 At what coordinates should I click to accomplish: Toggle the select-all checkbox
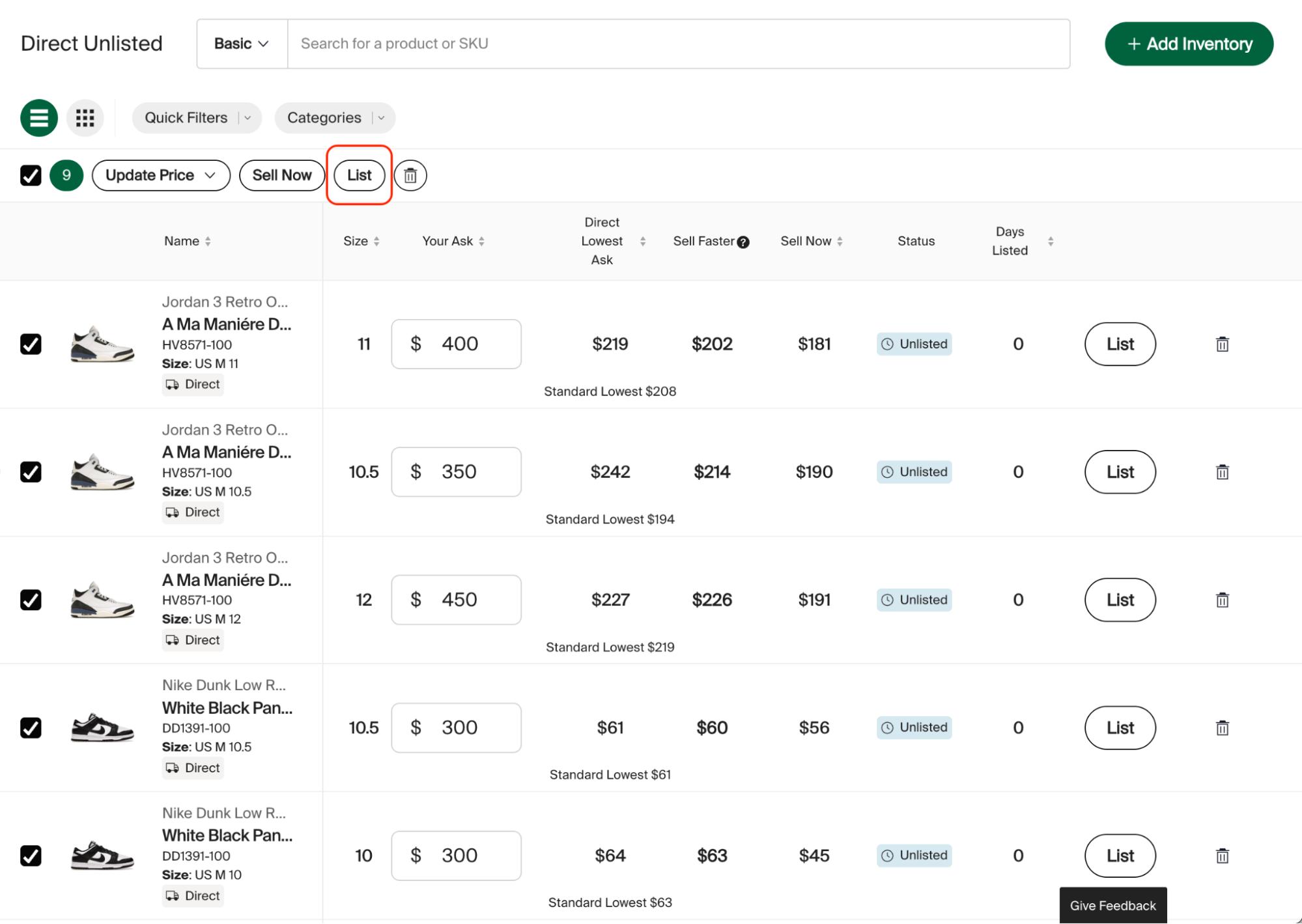pyautogui.click(x=31, y=175)
